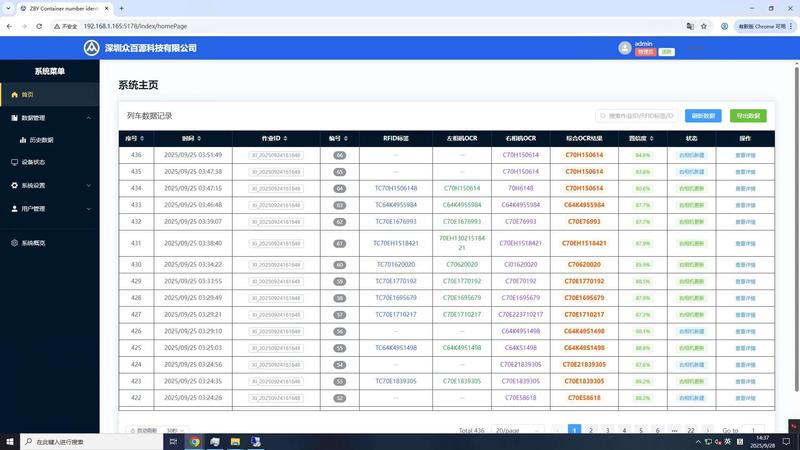This screenshot has width=800, height=450.
Task: Open the 20/page page size dropdown
Action: (x=513, y=430)
